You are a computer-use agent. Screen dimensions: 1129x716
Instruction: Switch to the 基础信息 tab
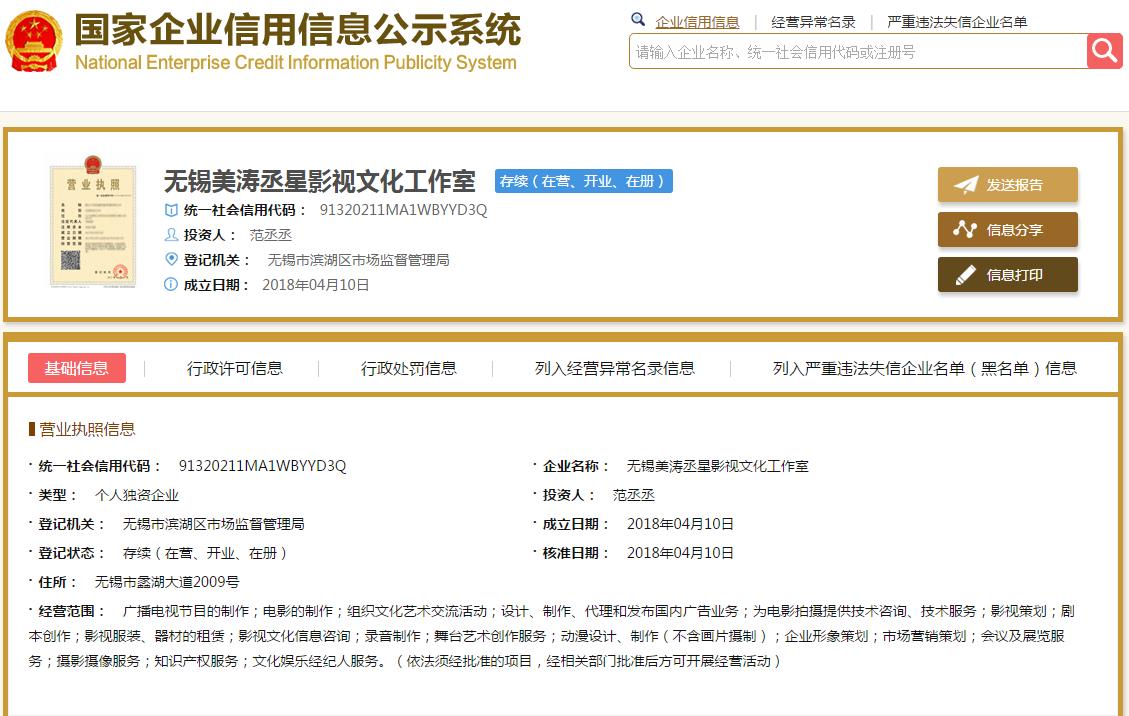[77, 368]
